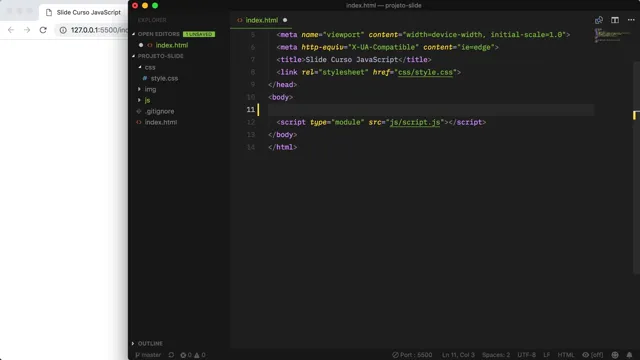Change the HTML language mode
The image size is (640, 360).
pos(566,355)
